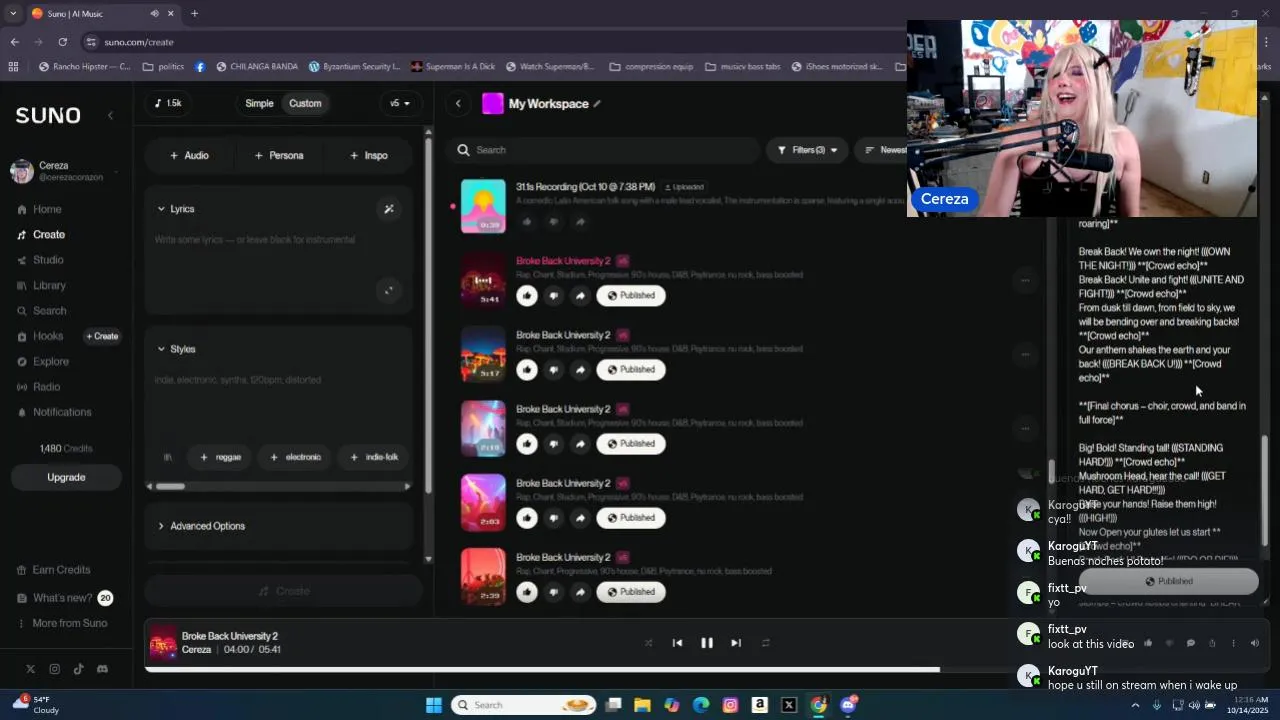Open Library from the sidebar
Image resolution: width=1280 pixels, height=720 pixels.
point(41,286)
